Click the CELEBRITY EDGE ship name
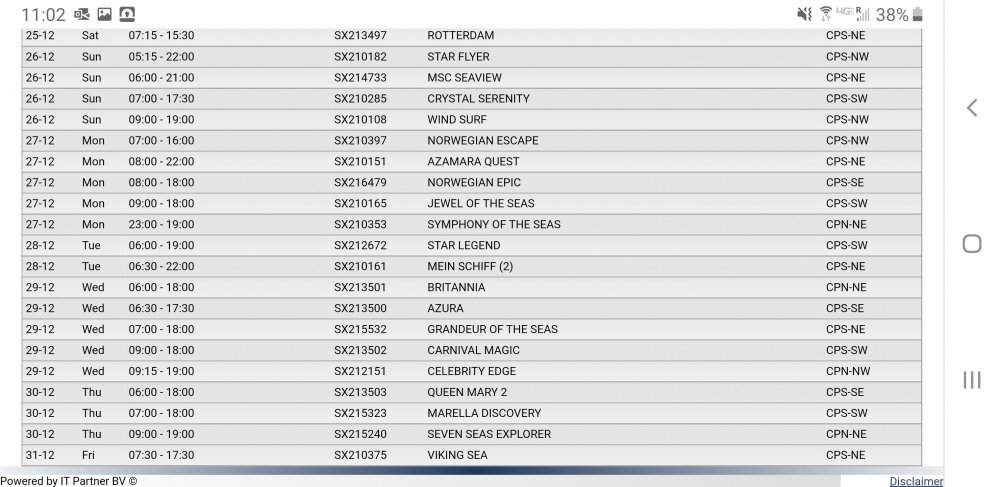The image size is (1000, 487). pos(471,371)
